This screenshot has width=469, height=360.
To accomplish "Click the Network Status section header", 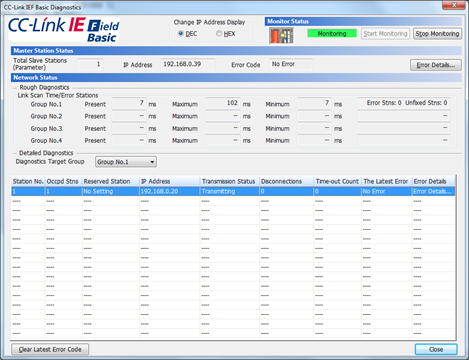I will (x=236, y=77).
